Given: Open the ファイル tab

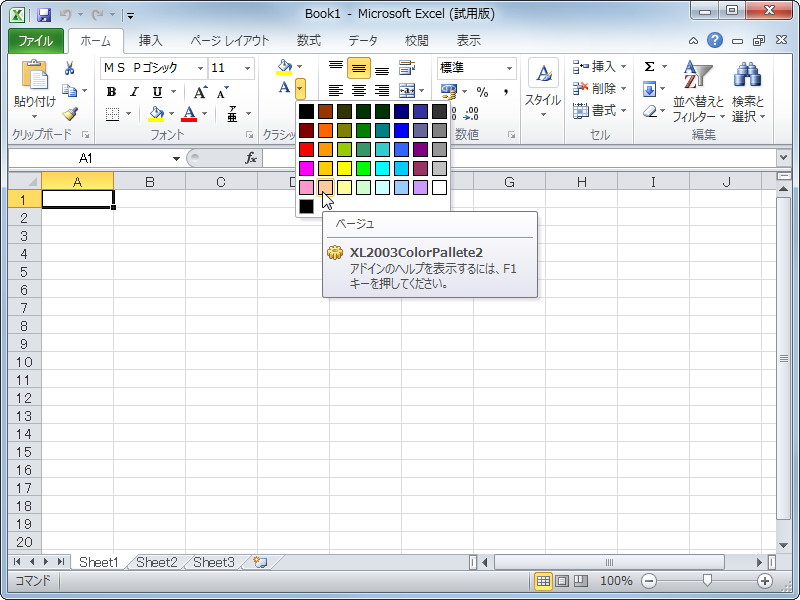Looking at the screenshot, I should tap(36, 41).
